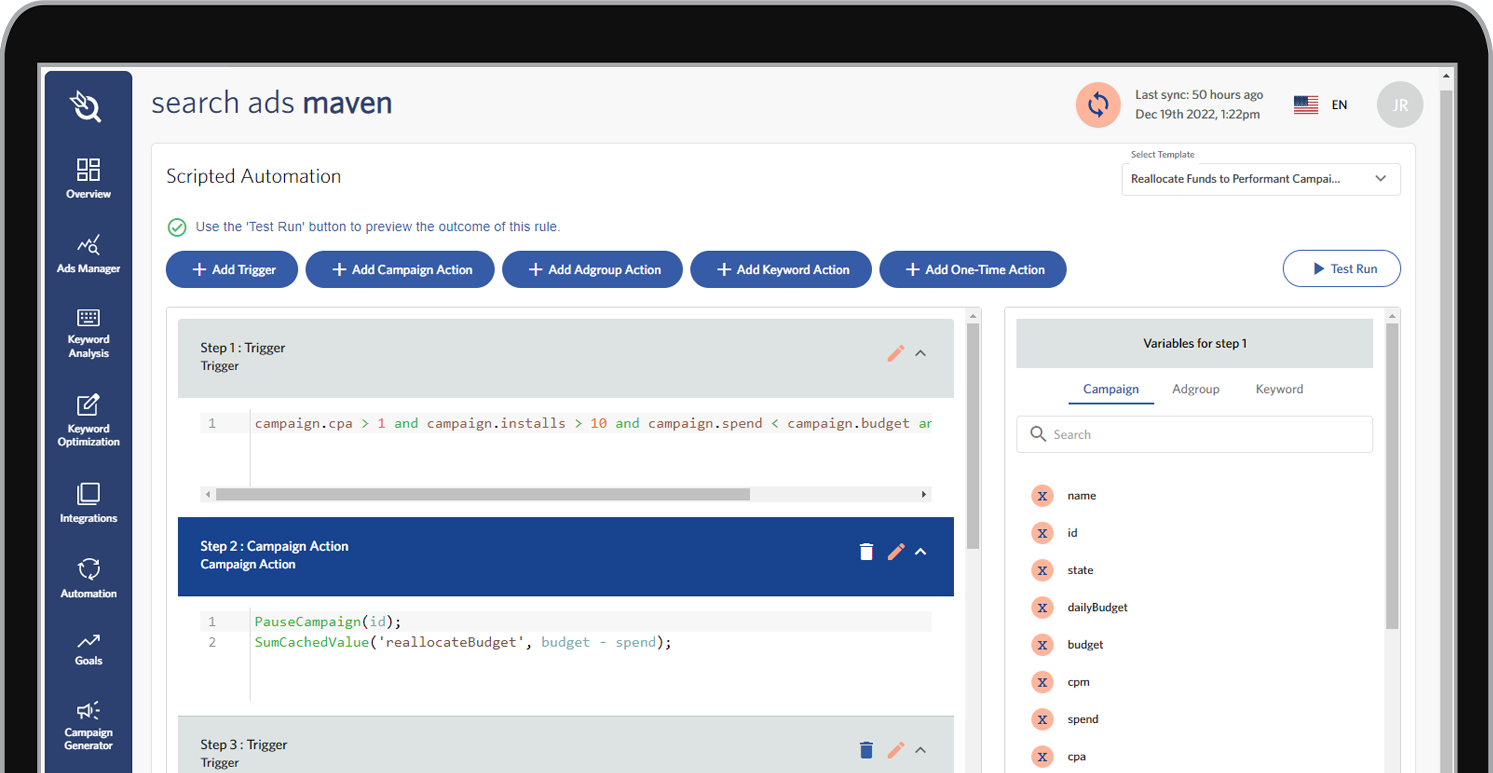Open Campaign Generator in sidebar
The image size is (1493, 773).
click(x=88, y=725)
